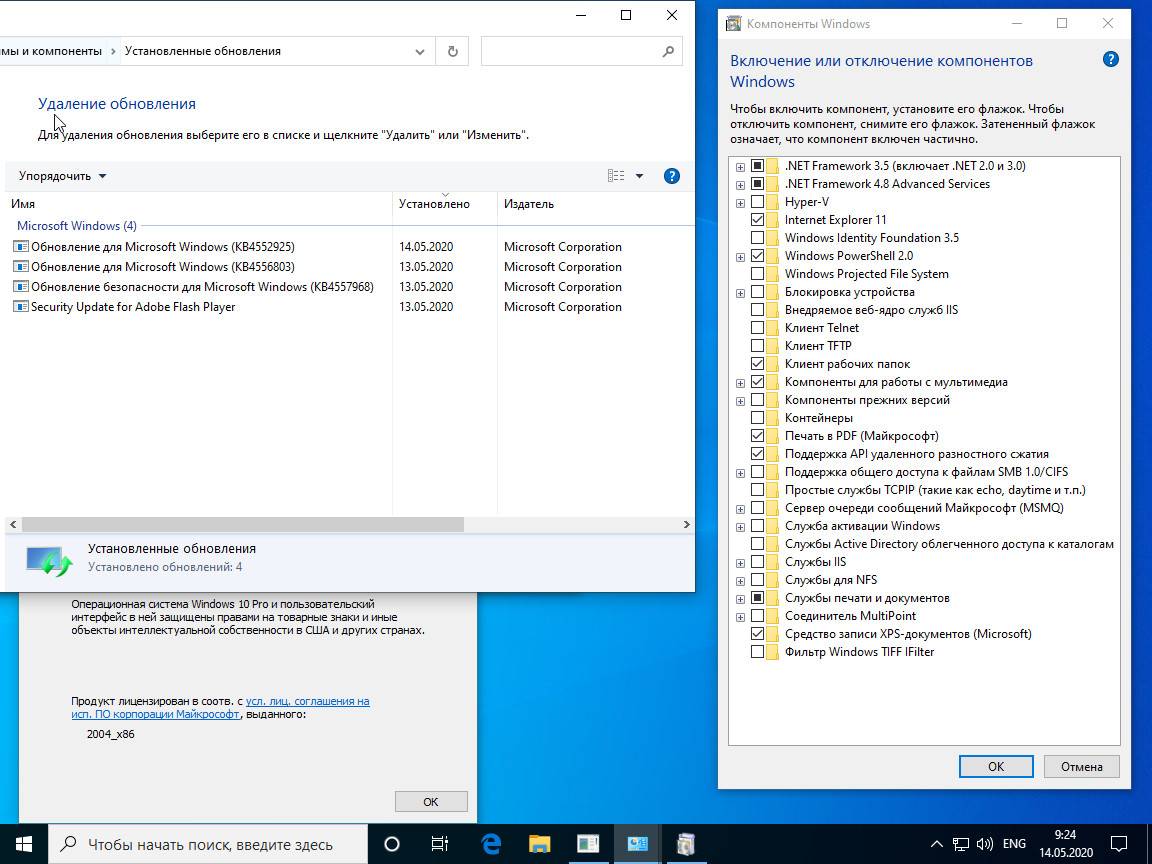This screenshot has height=864, width=1152.
Task: Click the Hyper-V folder icon
Action: click(772, 202)
